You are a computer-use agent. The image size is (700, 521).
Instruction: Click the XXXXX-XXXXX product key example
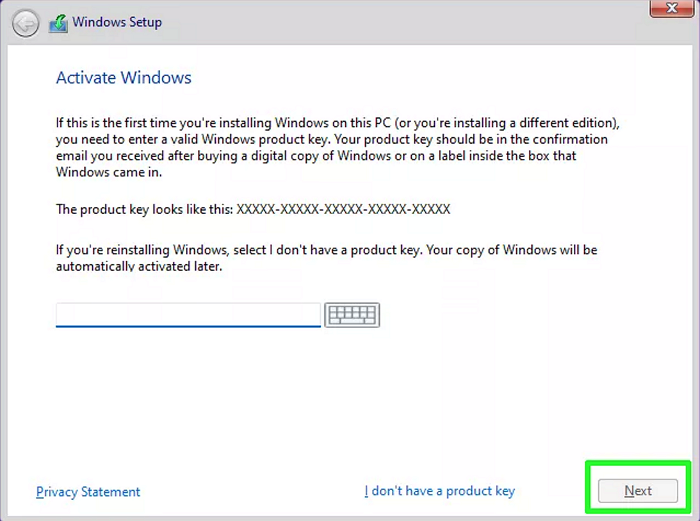(x=343, y=210)
